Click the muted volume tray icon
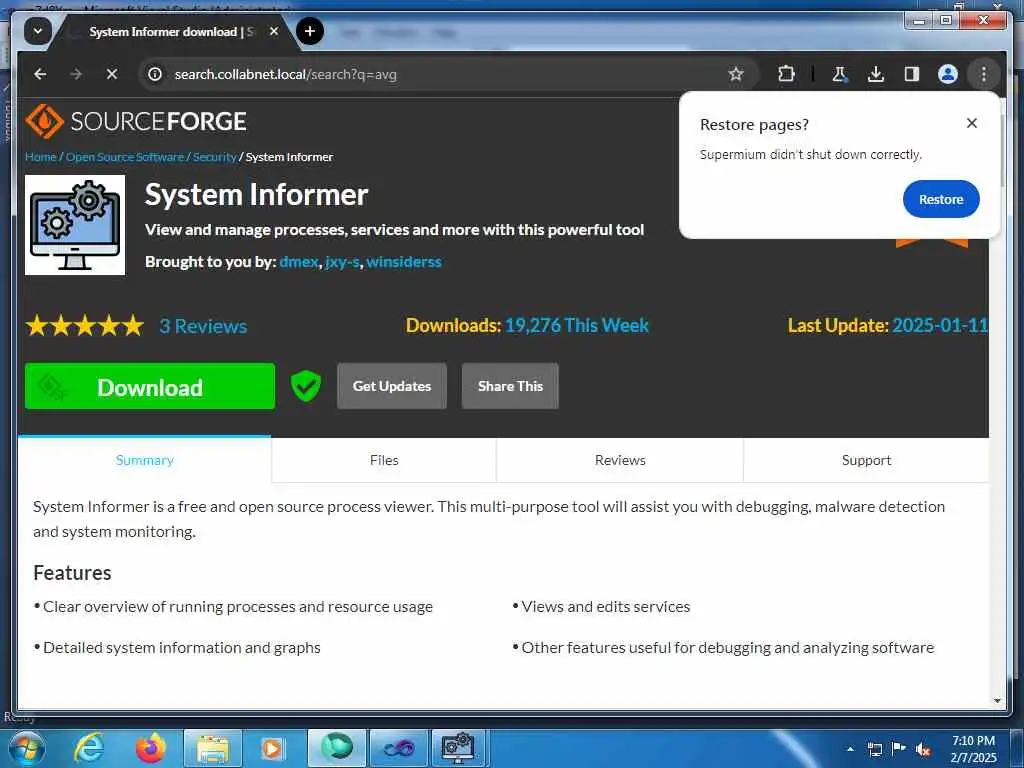 [x=923, y=749]
